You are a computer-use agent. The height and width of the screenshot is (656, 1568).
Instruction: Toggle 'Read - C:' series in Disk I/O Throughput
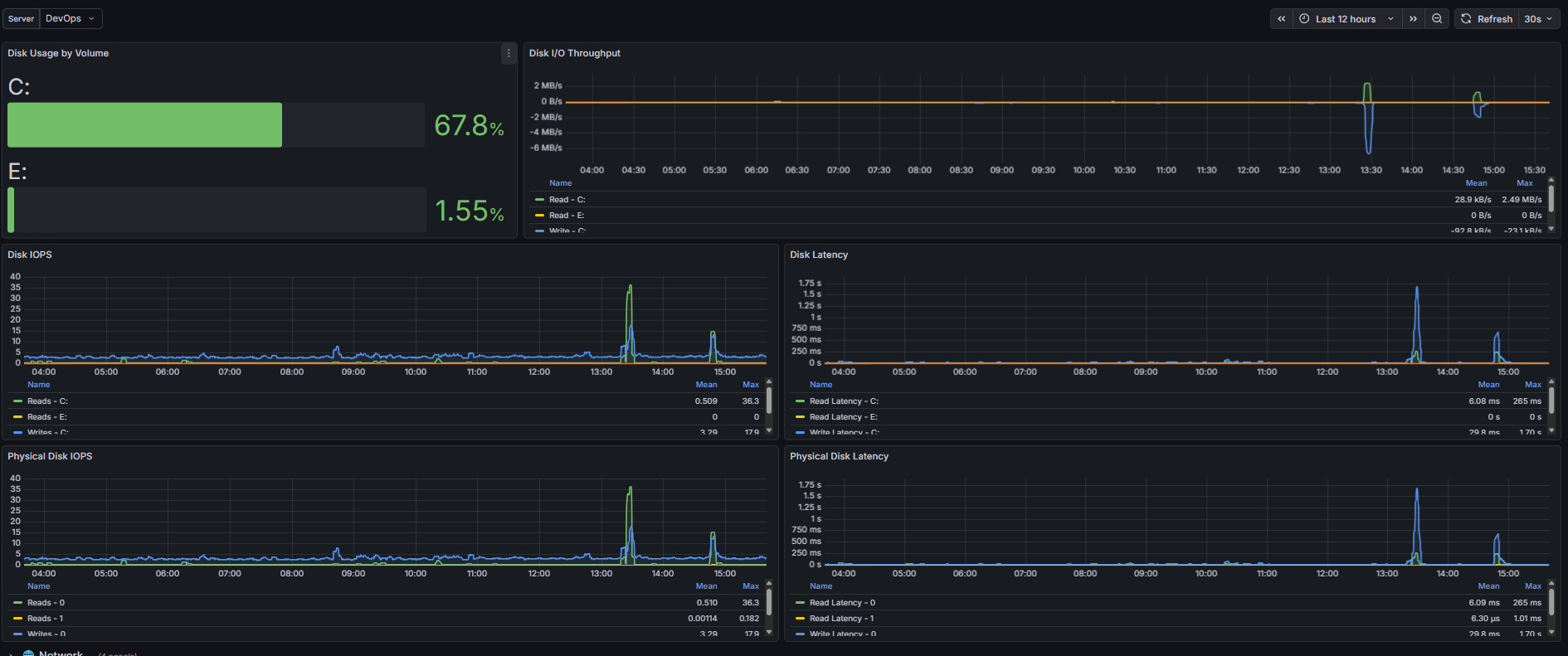click(x=567, y=200)
